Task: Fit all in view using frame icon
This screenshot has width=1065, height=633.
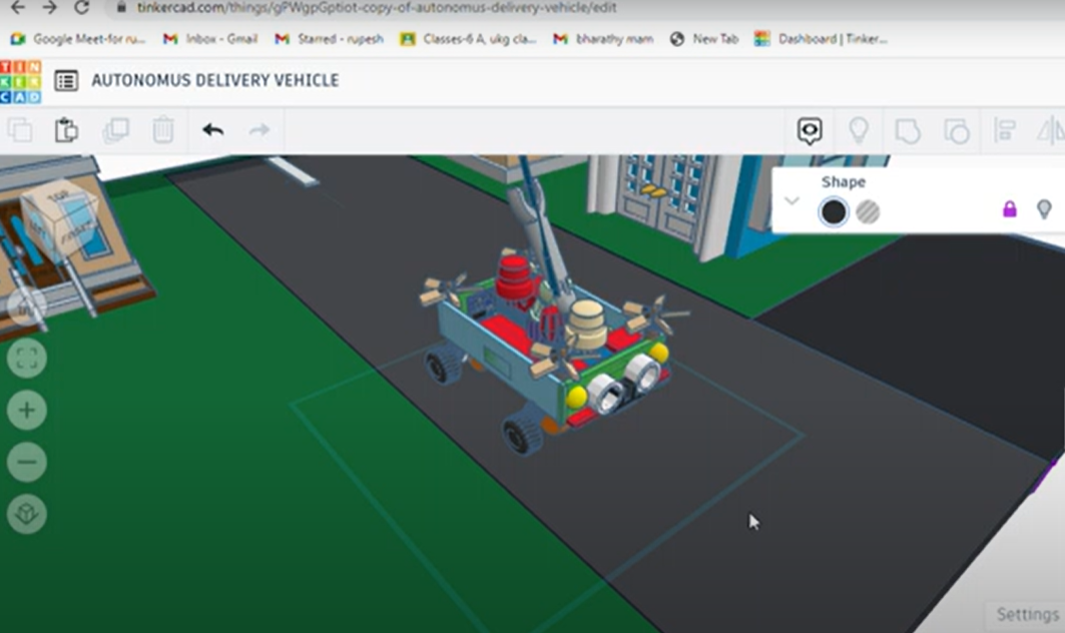Action: 27,358
